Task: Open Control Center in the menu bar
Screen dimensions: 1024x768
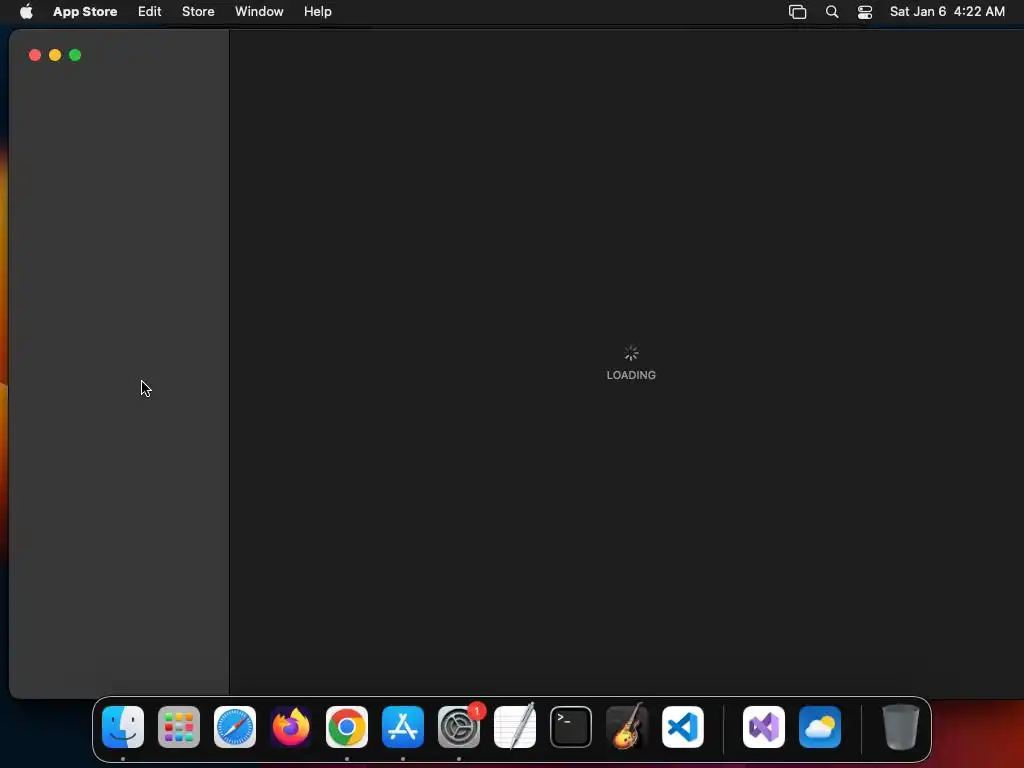Action: (865, 12)
